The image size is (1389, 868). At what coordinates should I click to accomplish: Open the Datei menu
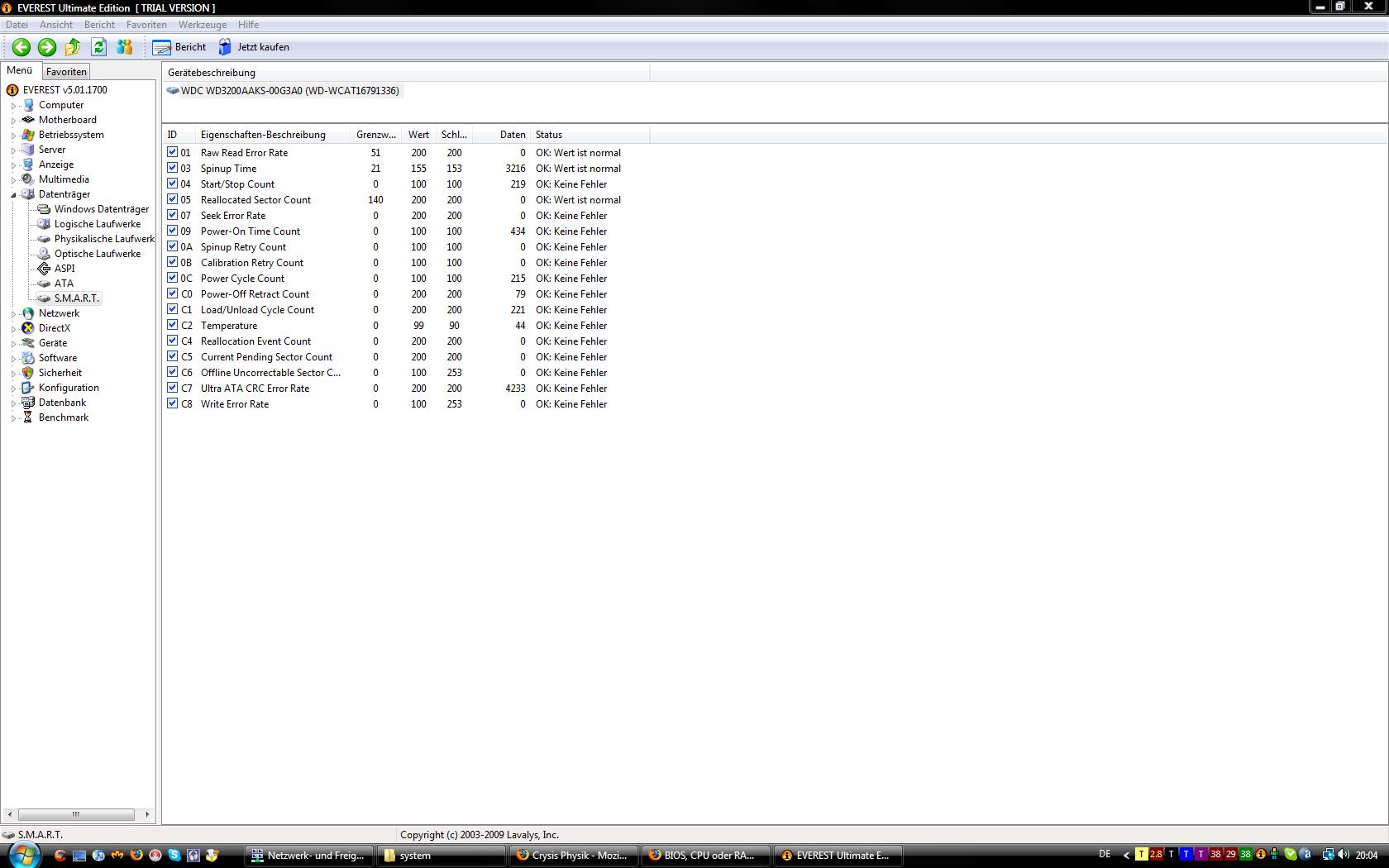[17, 25]
